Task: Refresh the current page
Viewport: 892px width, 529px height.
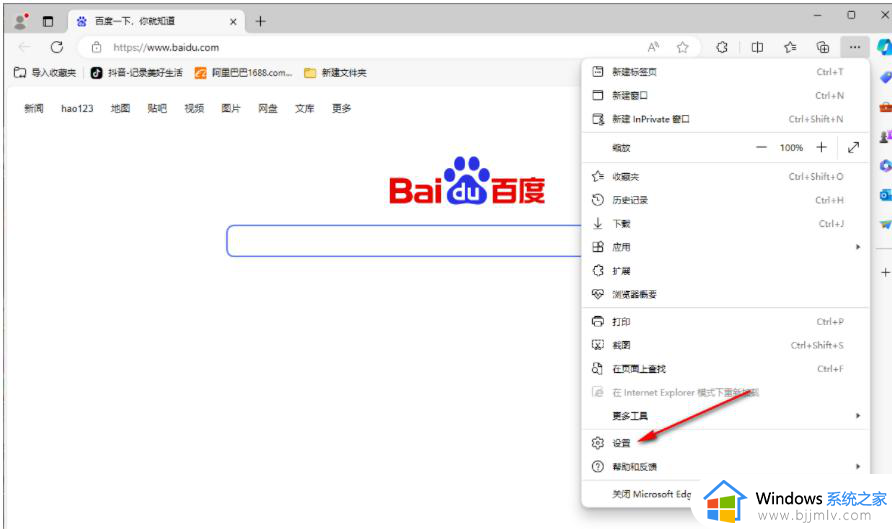Action: coord(56,47)
